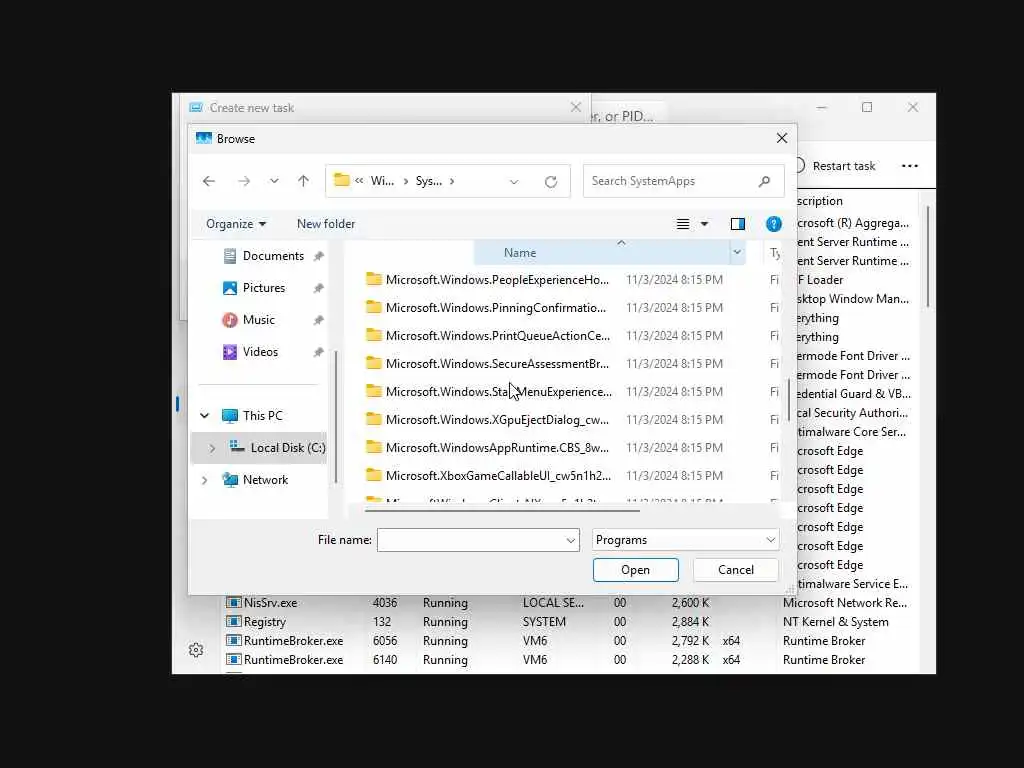Click the Cancel button
Screen dimensions: 1024x768
[x=735, y=570]
